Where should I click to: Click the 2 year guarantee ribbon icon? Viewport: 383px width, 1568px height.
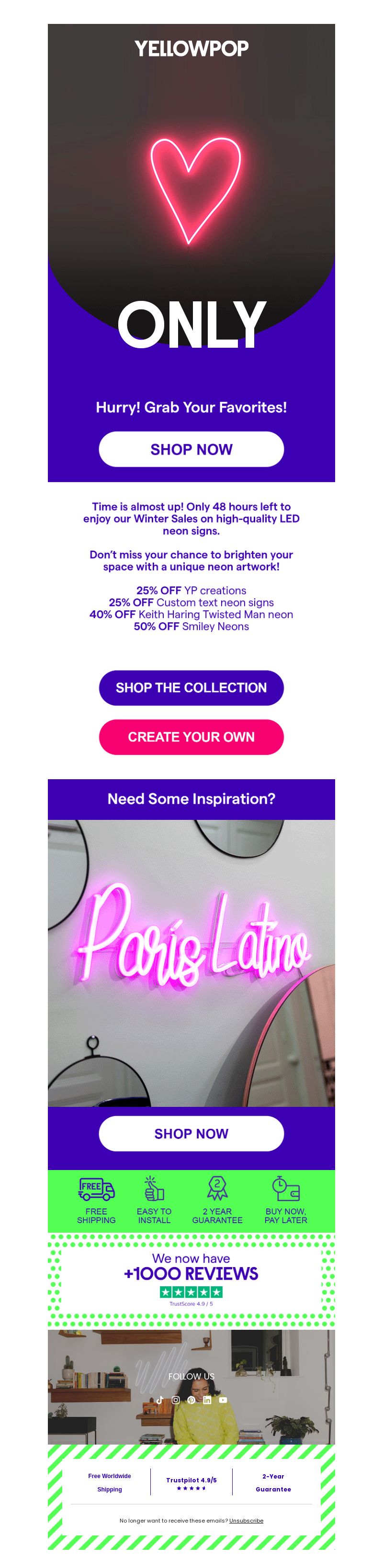(217, 1188)
